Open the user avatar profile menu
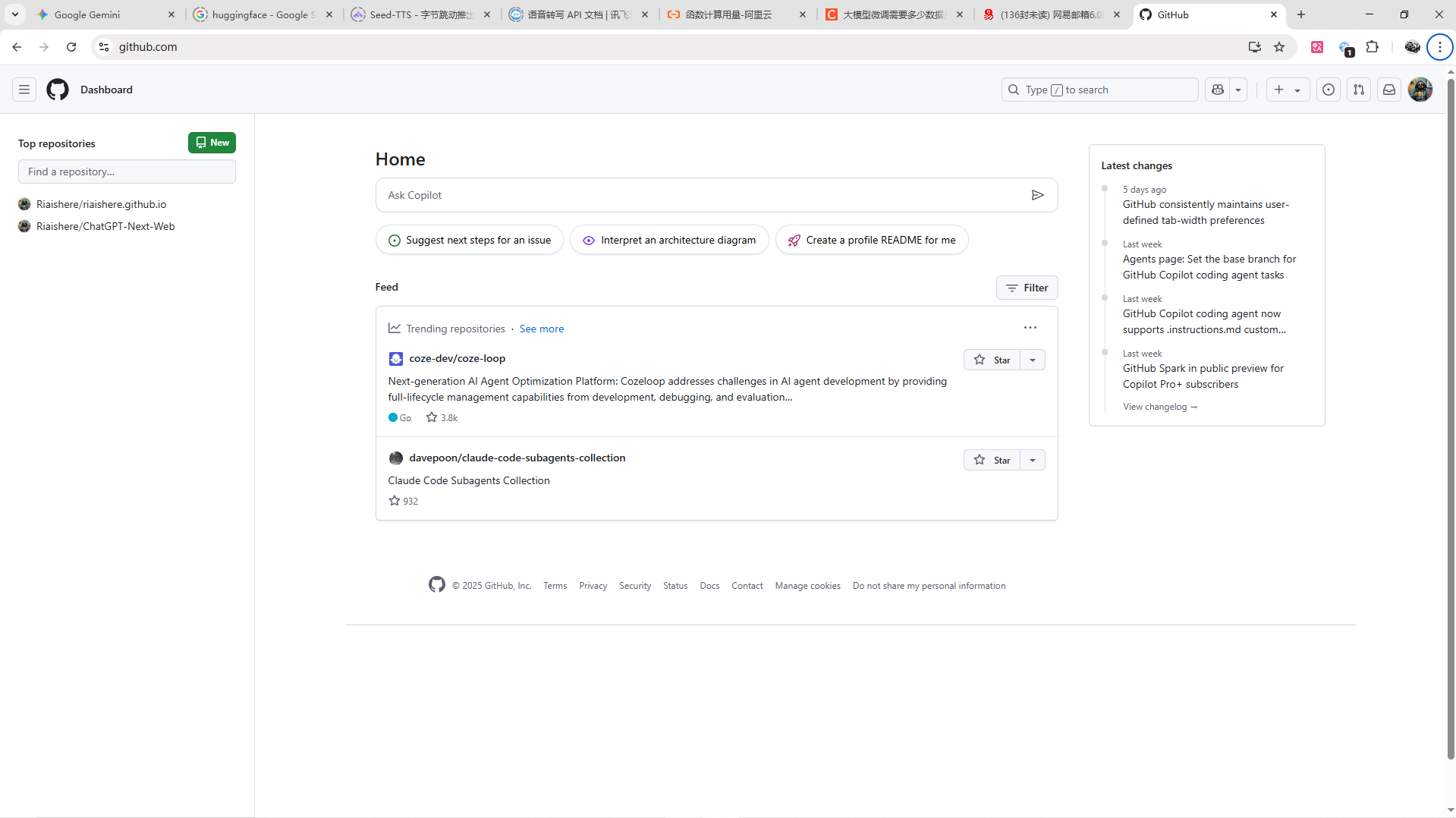This screenshot has width=1456, height=818. point(1420,90)
